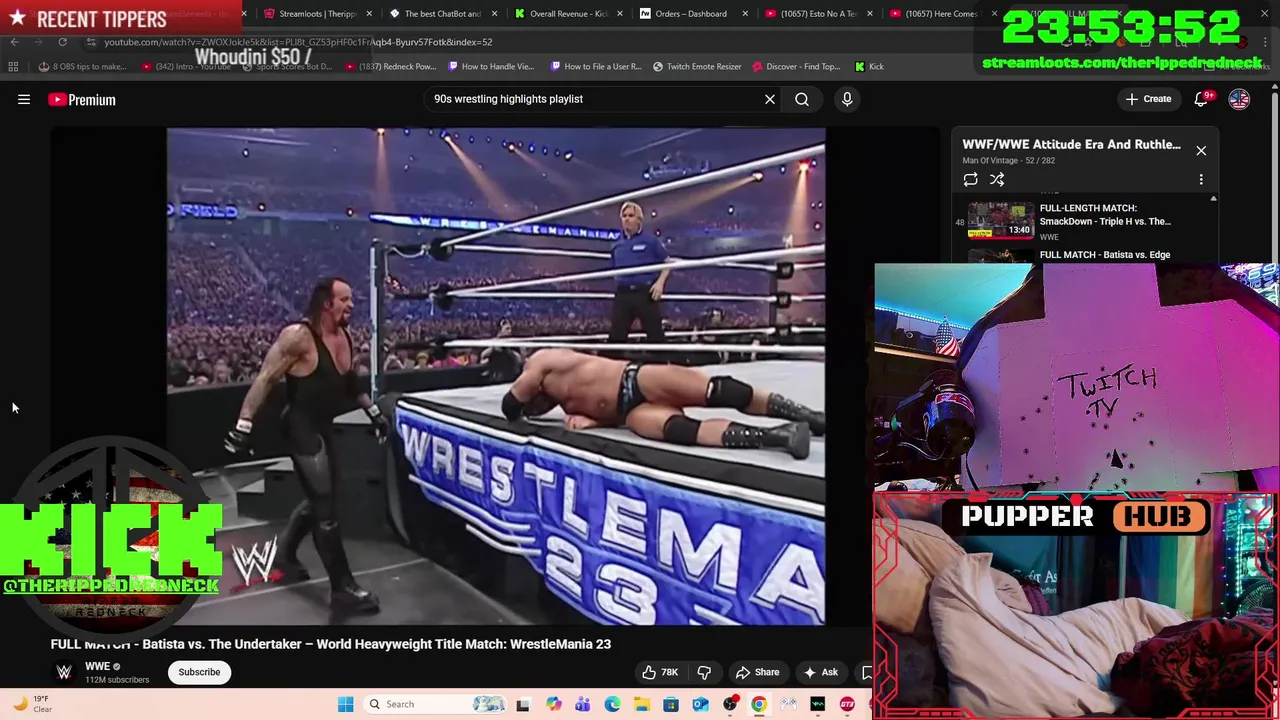Switch to the Streamloots browser tab
The height and width of the screenshot is (720, 1280).
pos(317,14)
